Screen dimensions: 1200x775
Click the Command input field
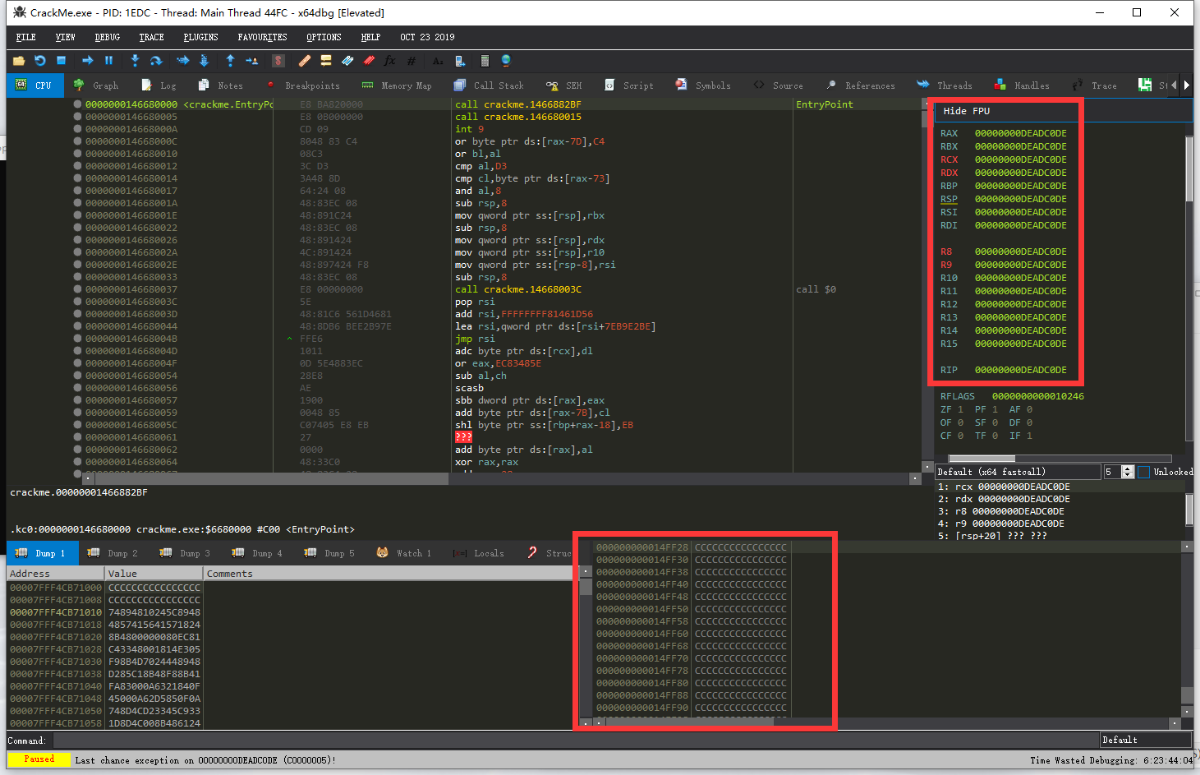(x=575, y=740)
